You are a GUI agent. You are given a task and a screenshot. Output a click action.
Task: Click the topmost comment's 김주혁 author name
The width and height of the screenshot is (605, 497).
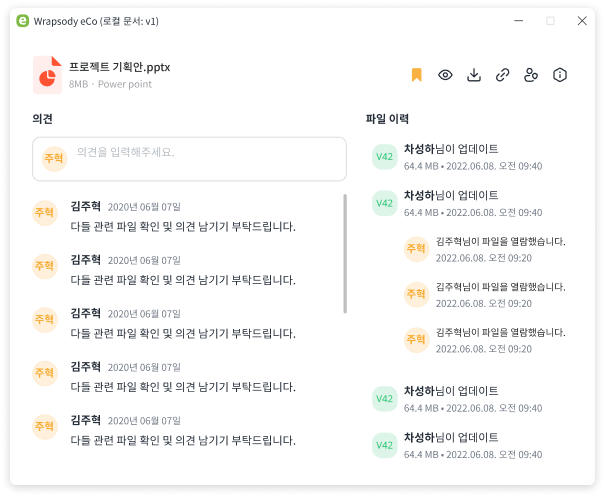pos(86,206)
